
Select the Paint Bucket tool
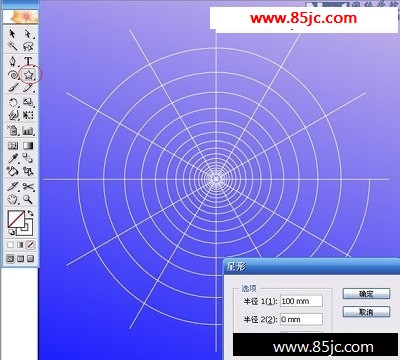tap(13, 171)
